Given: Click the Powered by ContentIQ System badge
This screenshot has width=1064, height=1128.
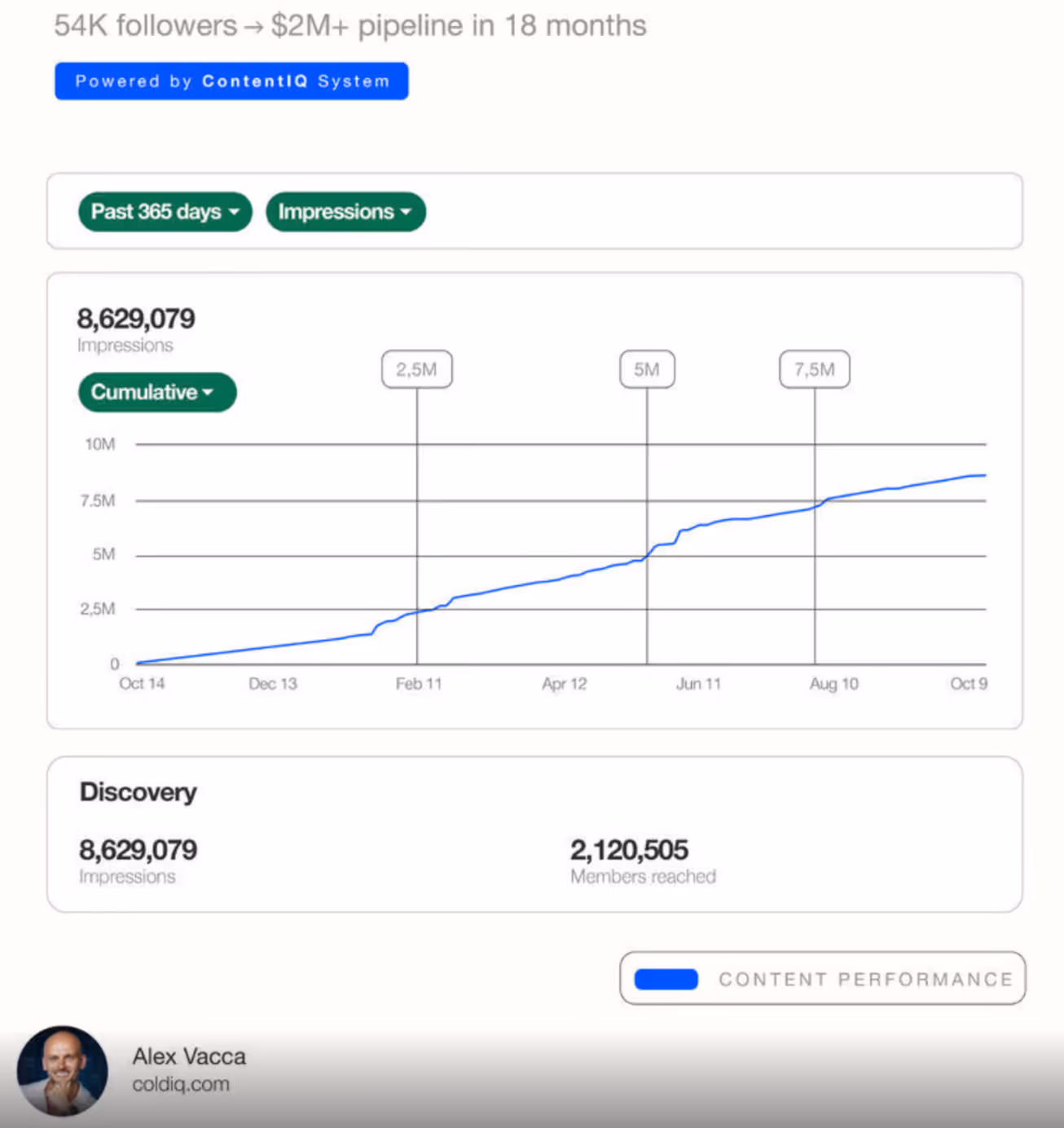Looking at the screenshot, I should pos(231,81).
